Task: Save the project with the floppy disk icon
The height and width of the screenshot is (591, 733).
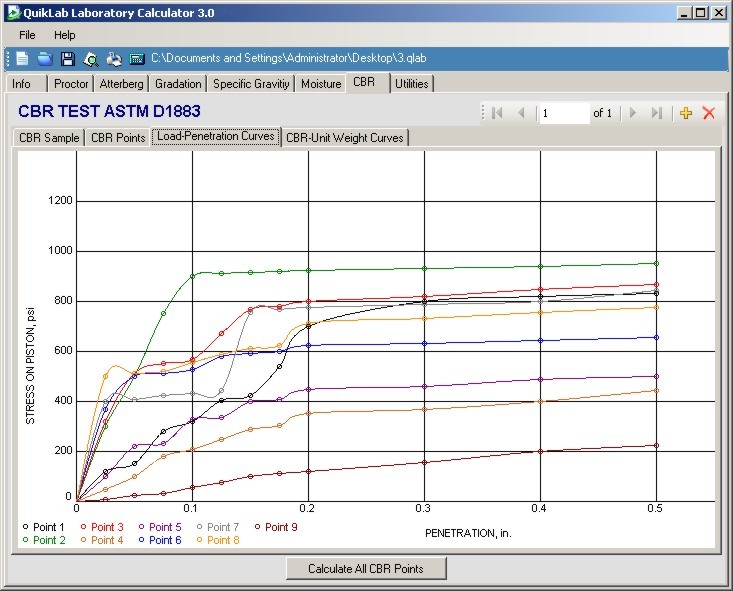Action: tap(68, 60)
